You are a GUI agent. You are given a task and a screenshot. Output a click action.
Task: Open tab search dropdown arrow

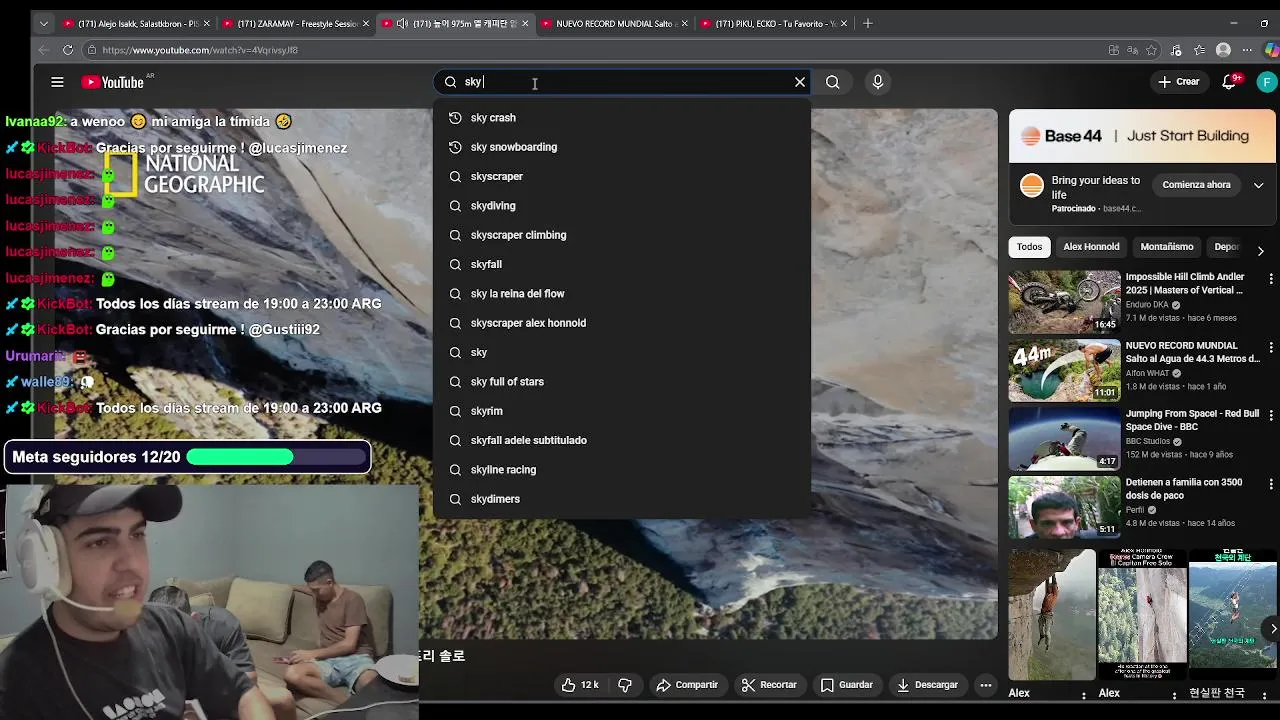point(43,23)
